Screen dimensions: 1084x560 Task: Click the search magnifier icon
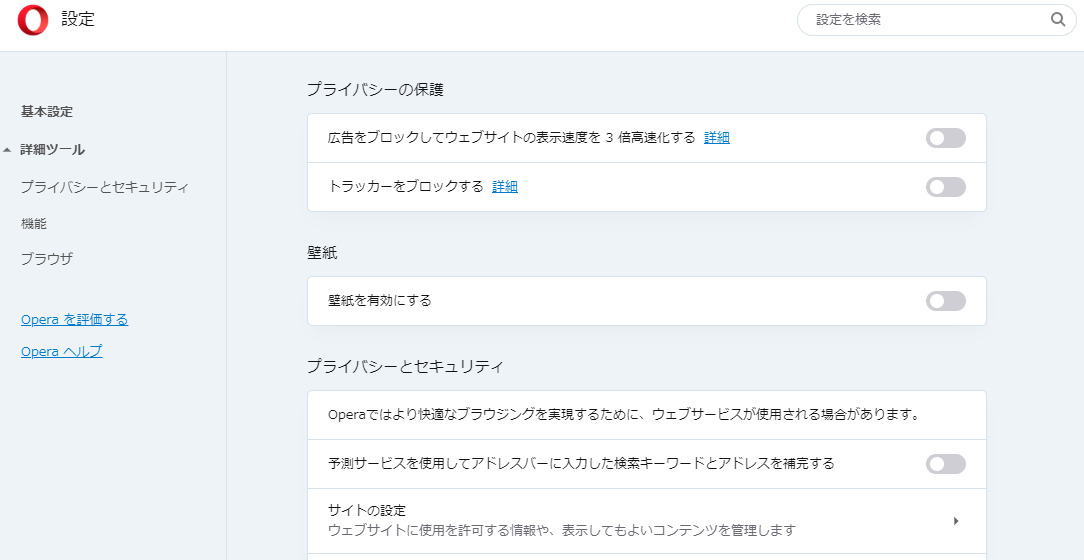pyautogui.click(x=1058, y=20)
